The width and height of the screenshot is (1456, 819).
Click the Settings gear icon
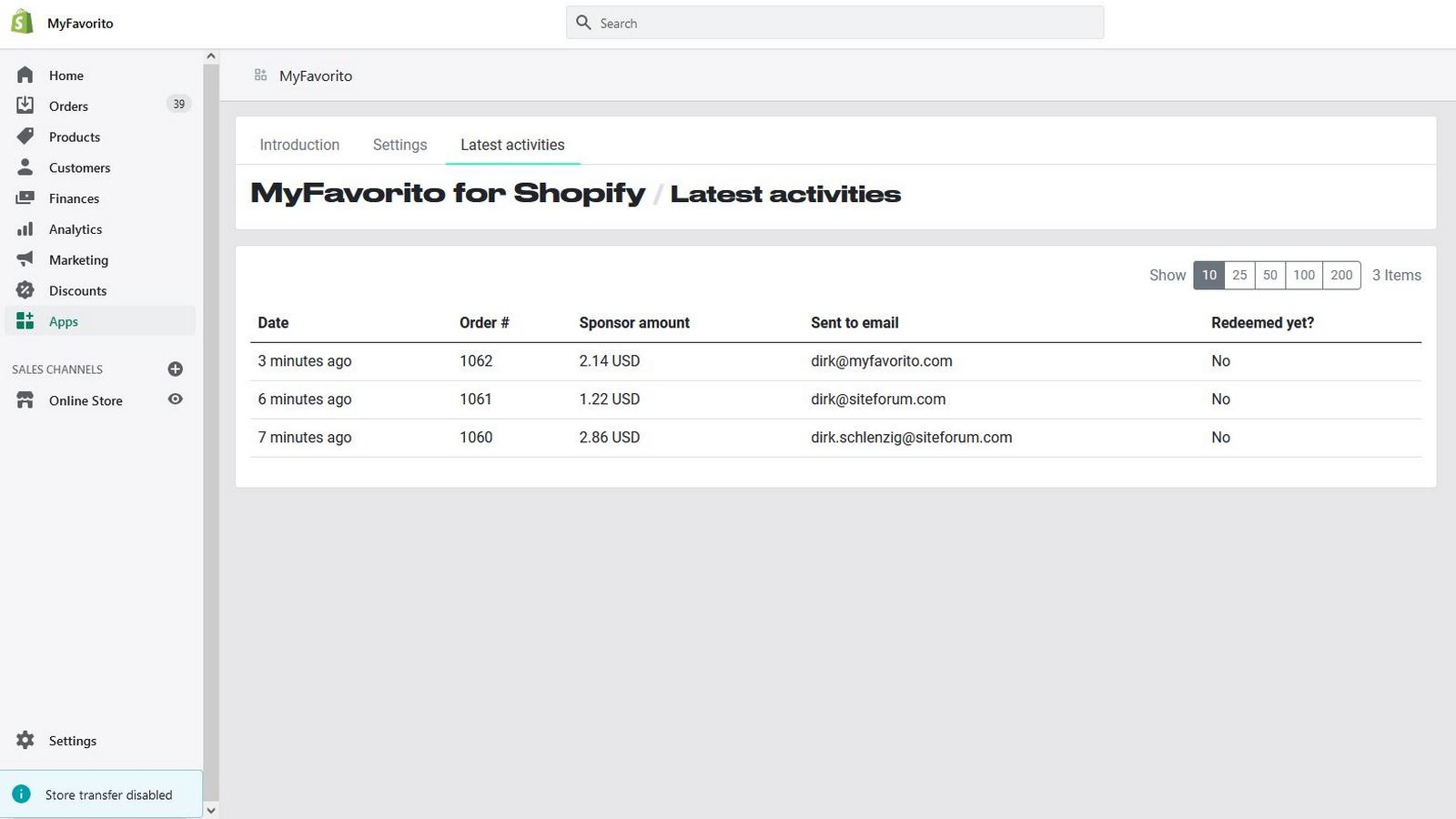coord(25,741)
